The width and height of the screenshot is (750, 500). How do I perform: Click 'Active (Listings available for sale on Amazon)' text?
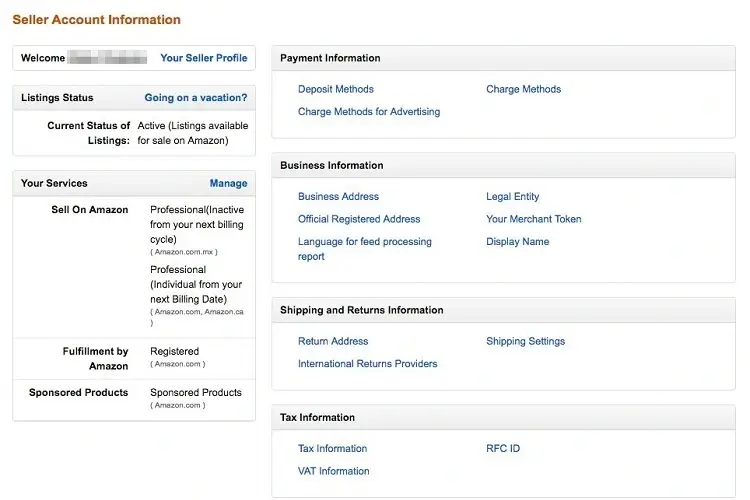tap(193, 133)
